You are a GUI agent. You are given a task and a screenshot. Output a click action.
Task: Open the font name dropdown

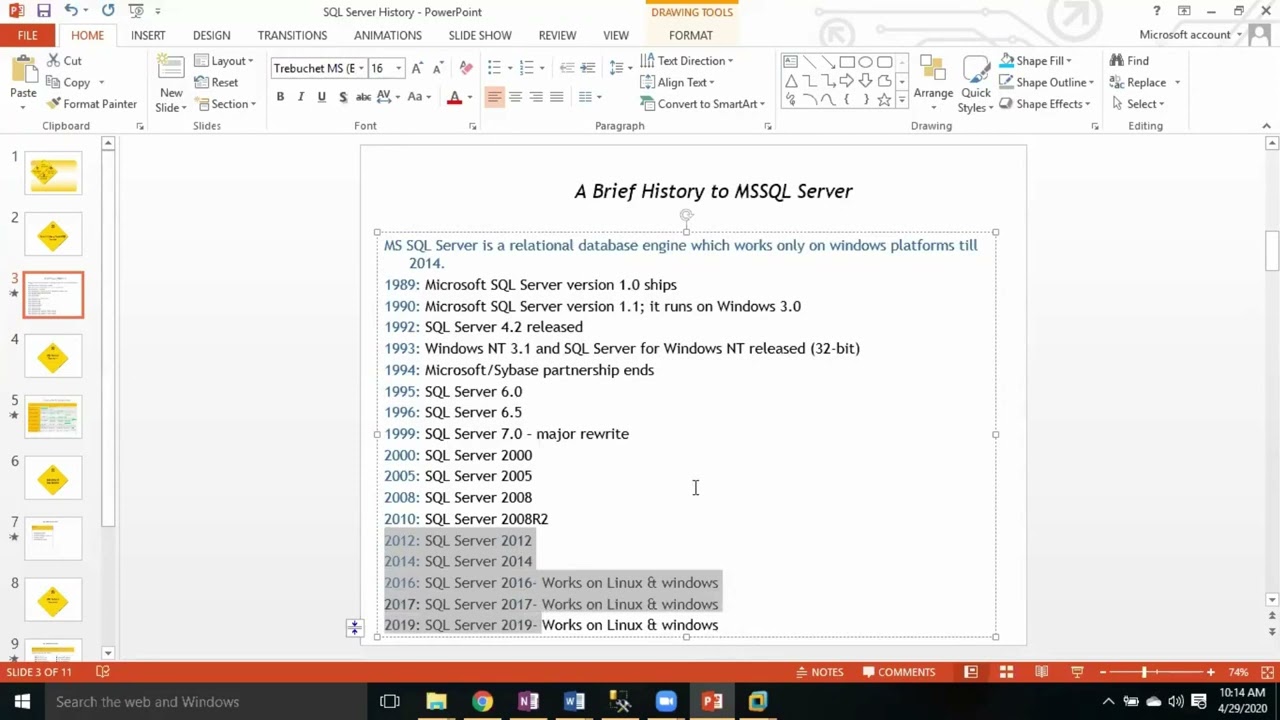(361, 68)
